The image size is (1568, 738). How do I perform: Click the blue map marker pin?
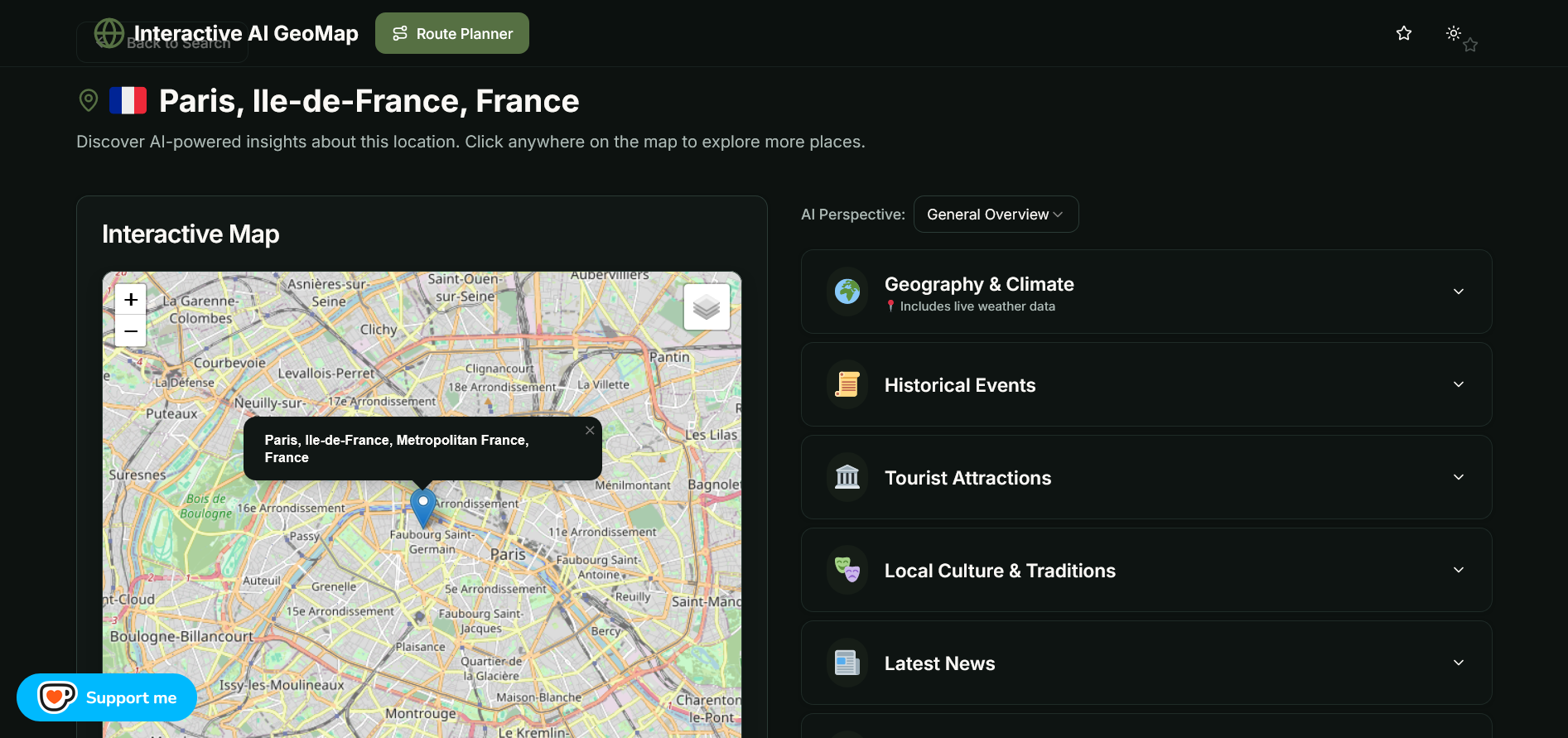point(423,508)
